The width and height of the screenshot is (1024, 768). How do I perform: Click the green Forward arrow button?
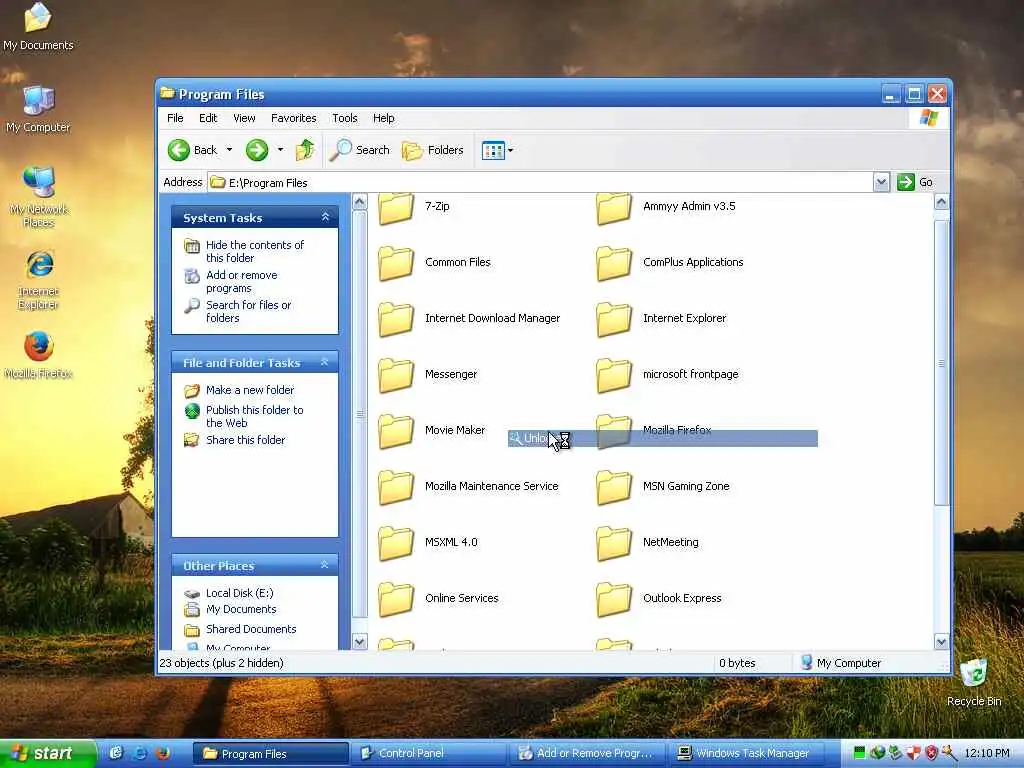tap(257, 150)
